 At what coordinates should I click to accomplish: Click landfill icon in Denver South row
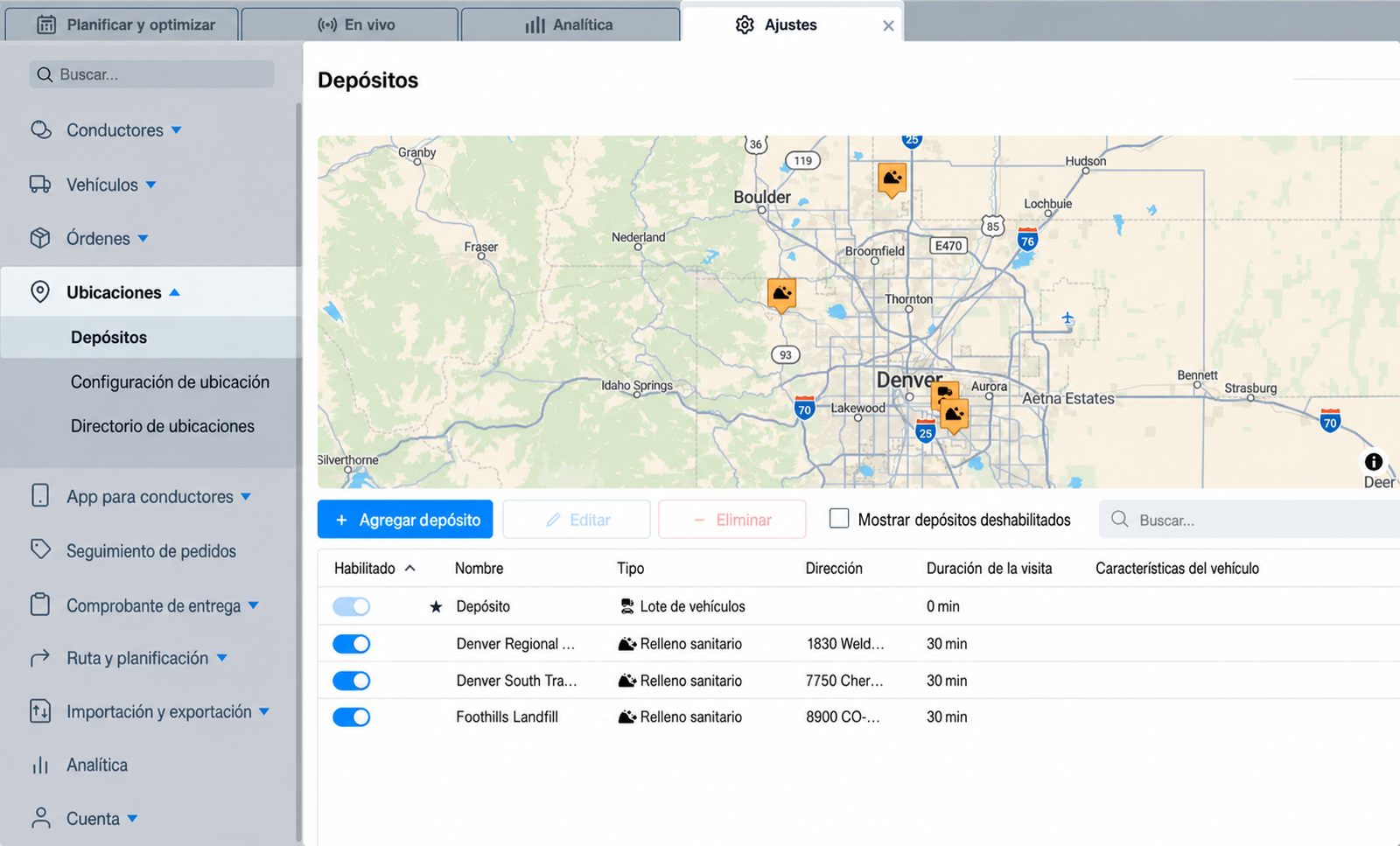[x=626, y=681]
